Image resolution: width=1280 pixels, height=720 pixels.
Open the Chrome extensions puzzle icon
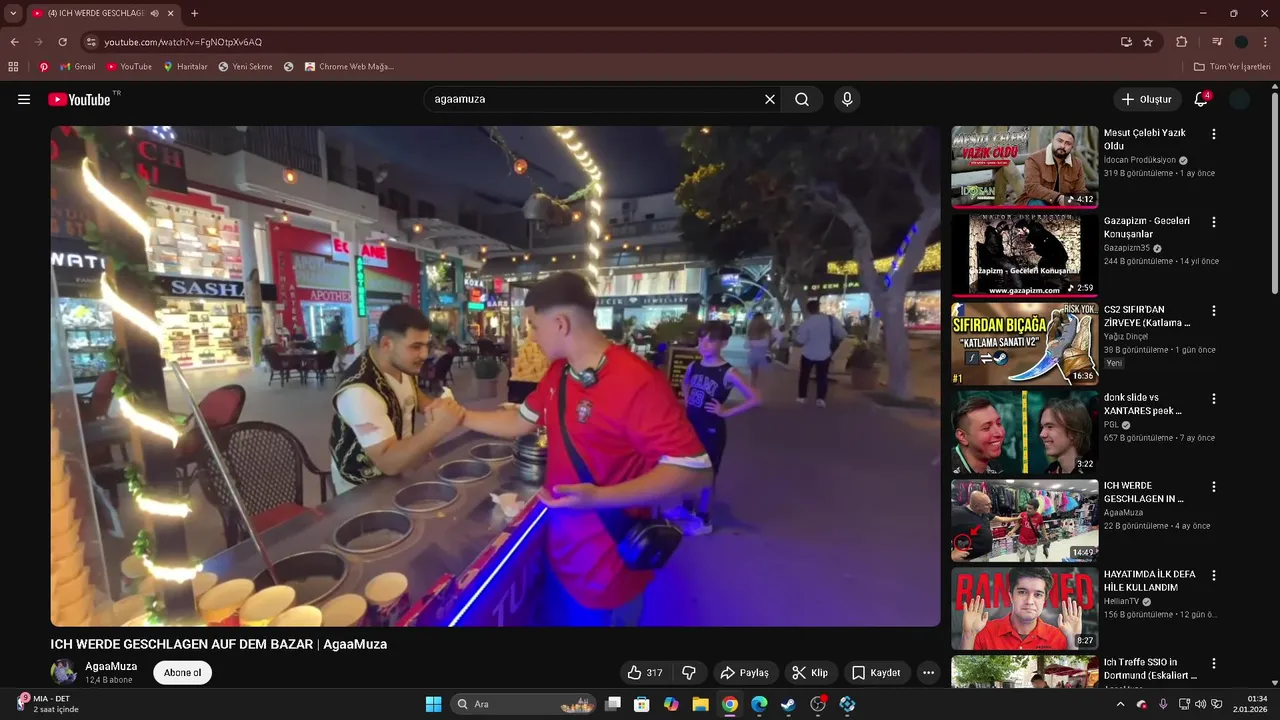click(1181, 42)
